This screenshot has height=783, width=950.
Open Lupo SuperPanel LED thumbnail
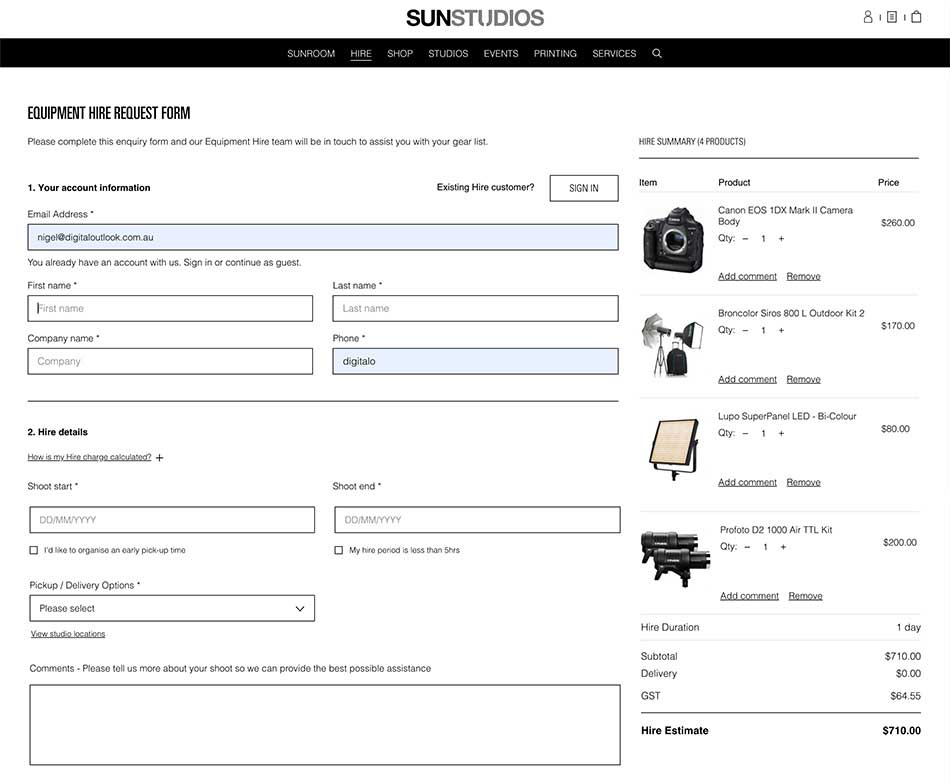[x=674, y=448]
